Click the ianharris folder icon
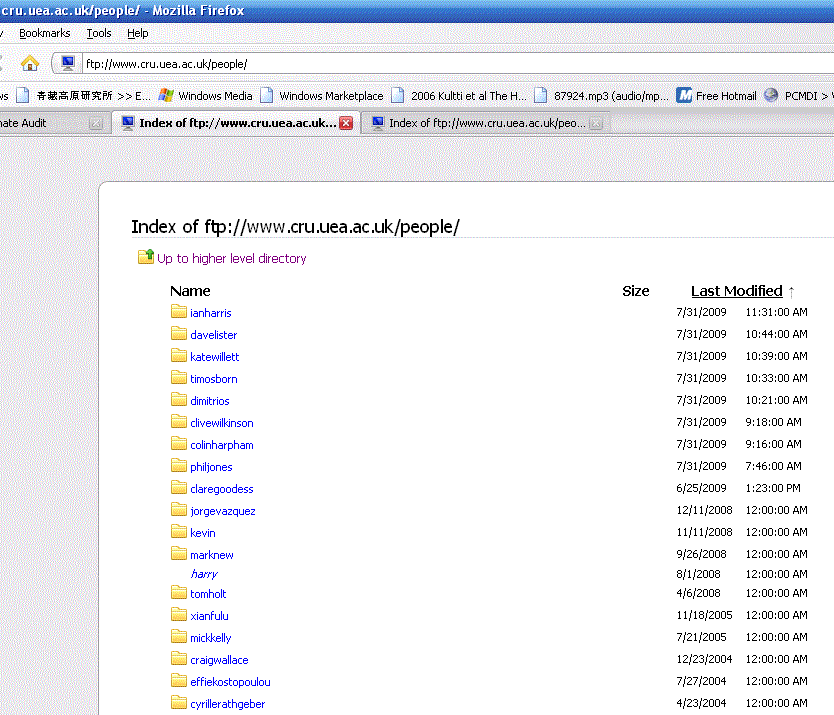 pyautogui.click(x=179, y=312)
